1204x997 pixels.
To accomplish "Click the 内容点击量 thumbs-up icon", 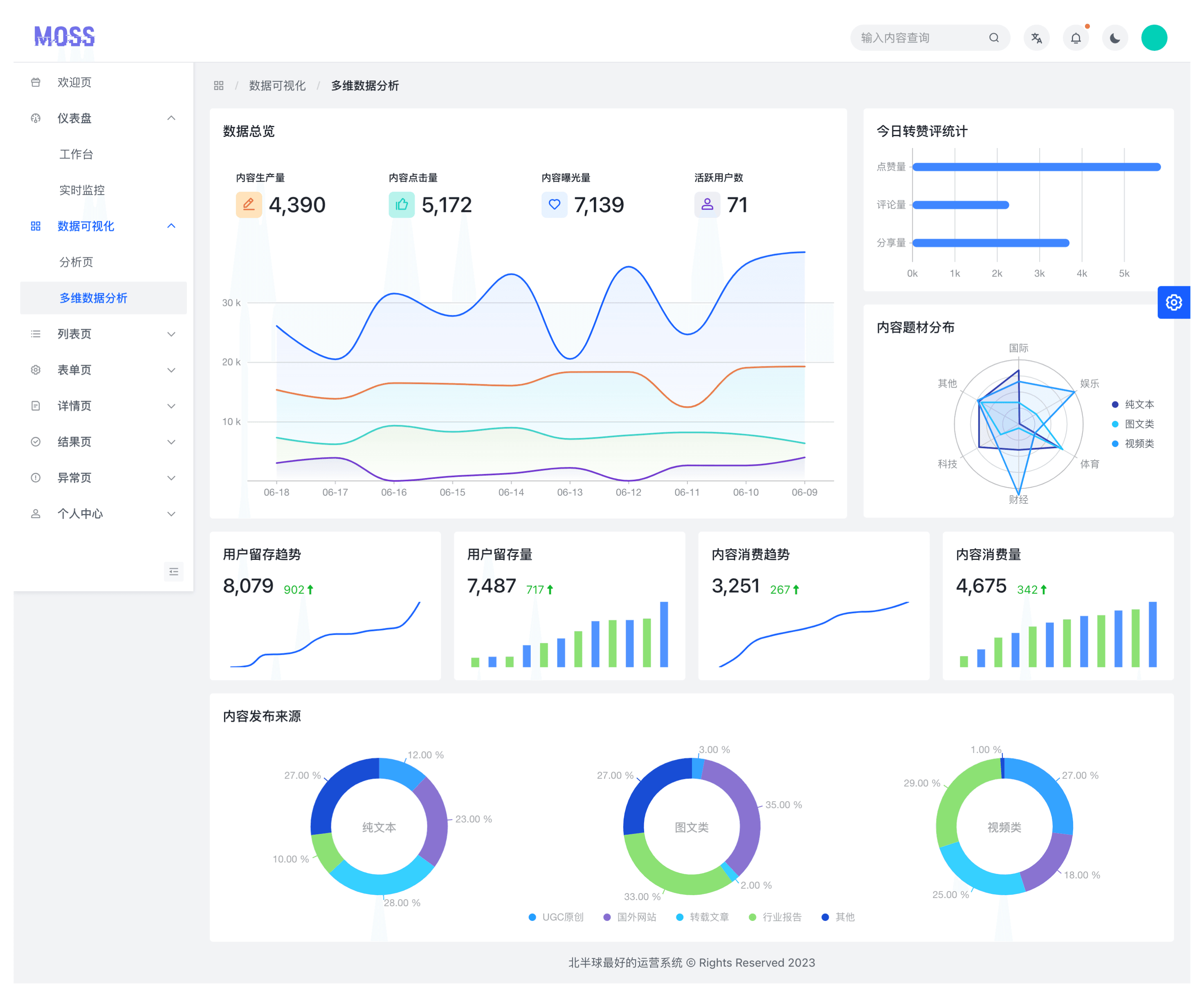I will coord(401,204).
